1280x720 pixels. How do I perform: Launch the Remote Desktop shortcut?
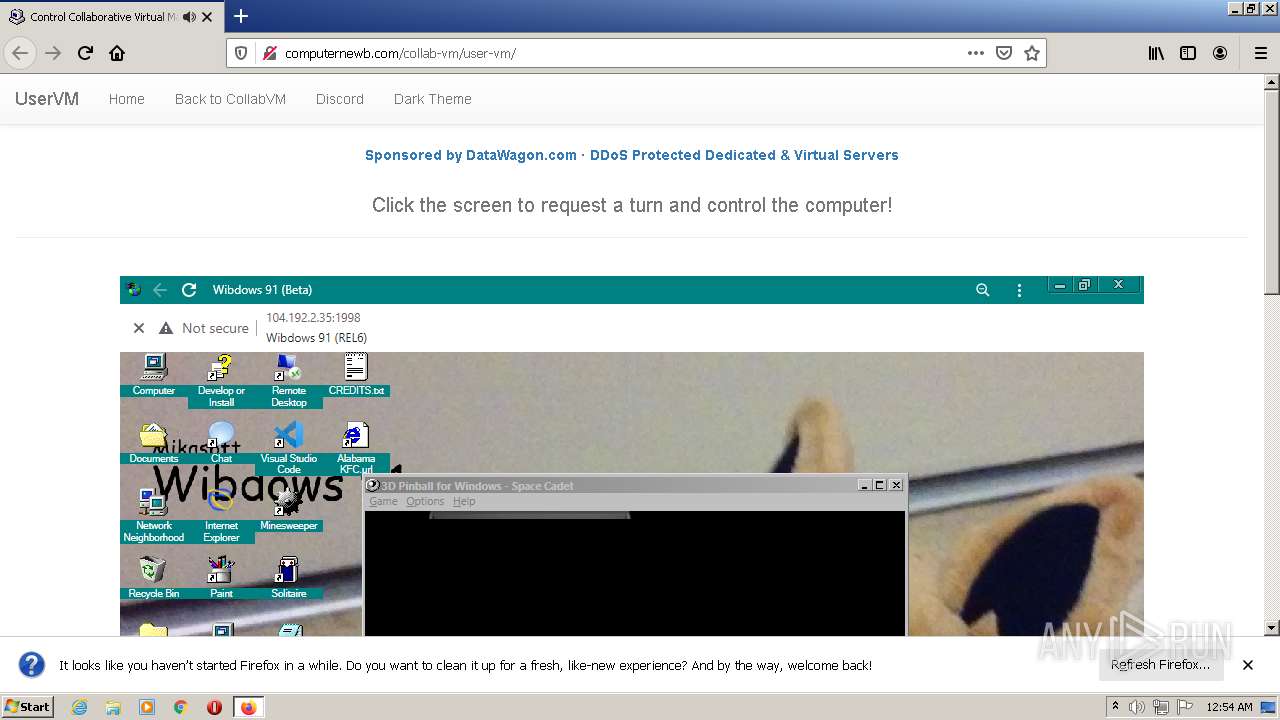289,381
